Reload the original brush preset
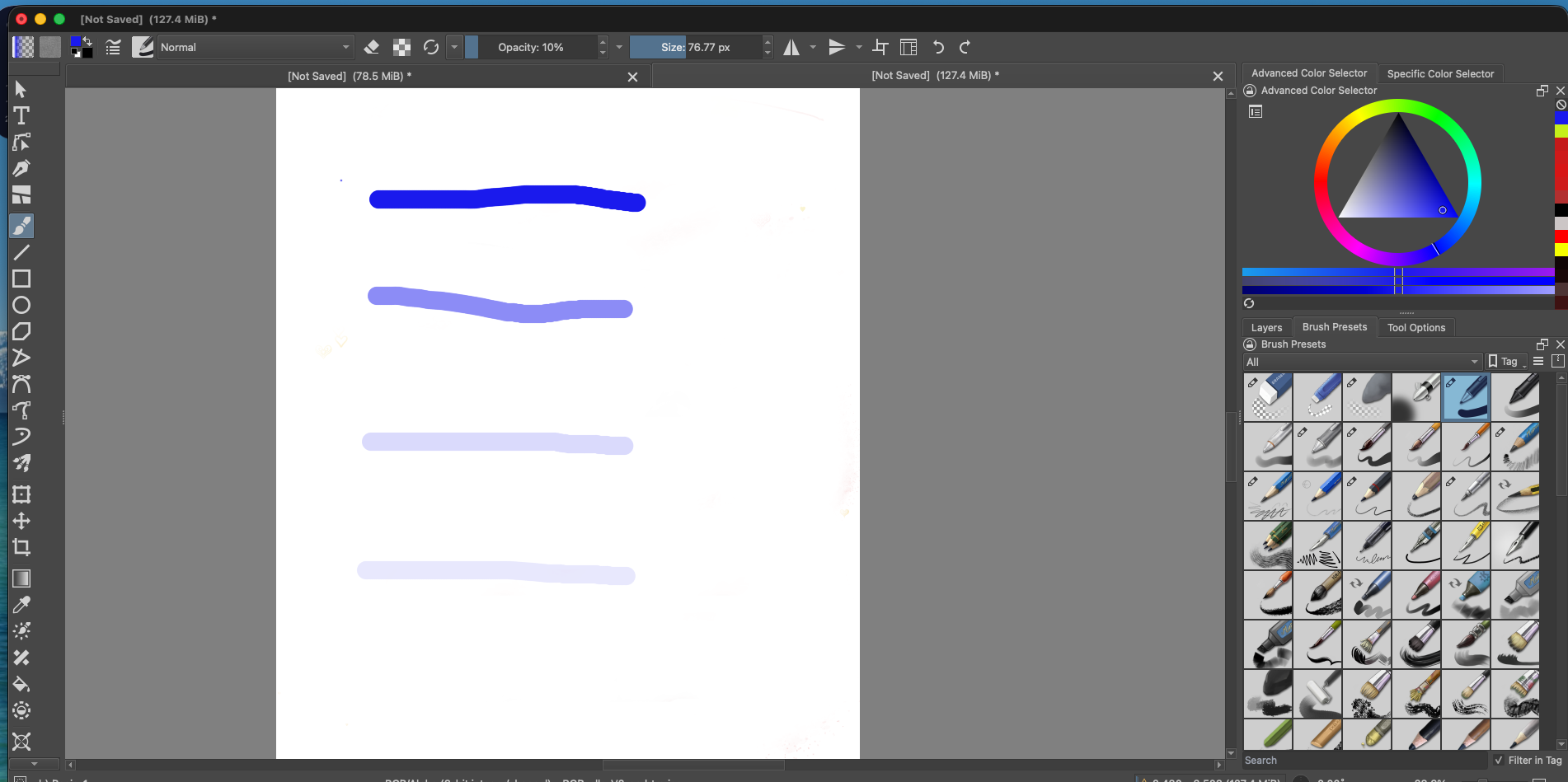 431,47
